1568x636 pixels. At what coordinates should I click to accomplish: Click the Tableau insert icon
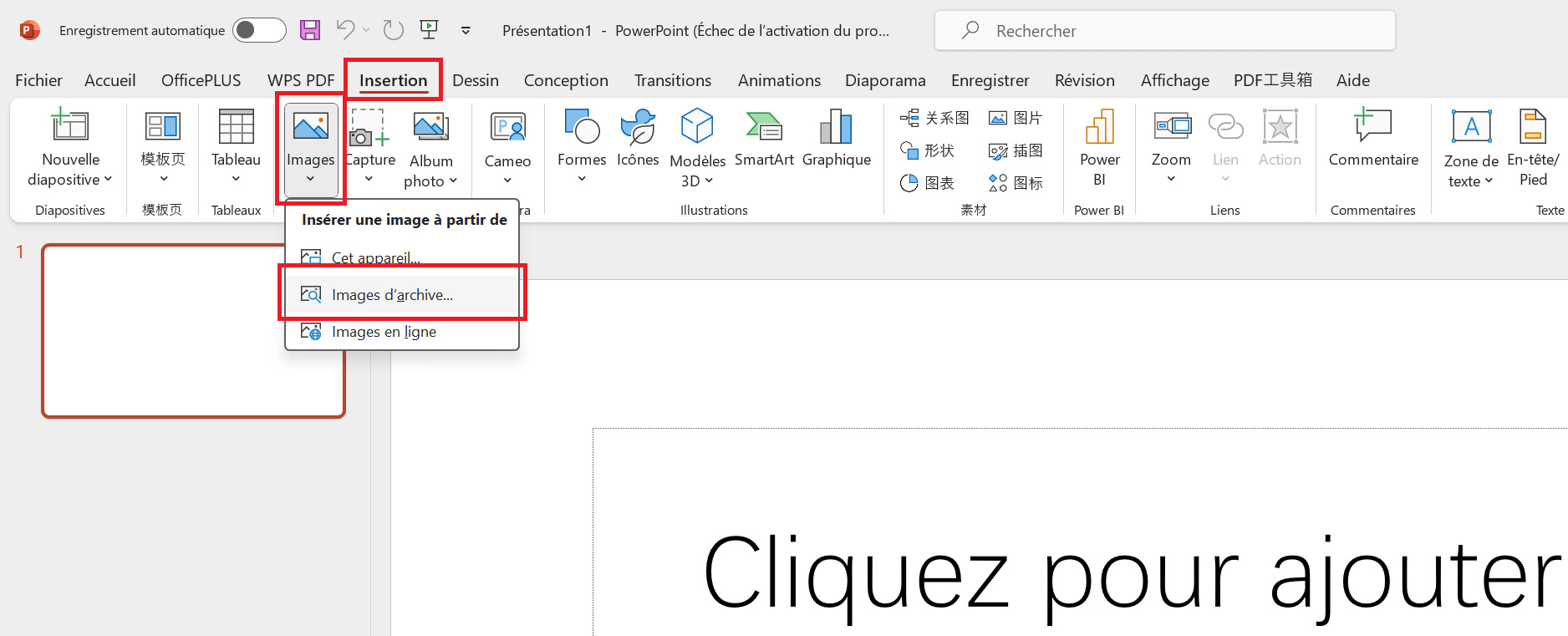coord(236,126)
